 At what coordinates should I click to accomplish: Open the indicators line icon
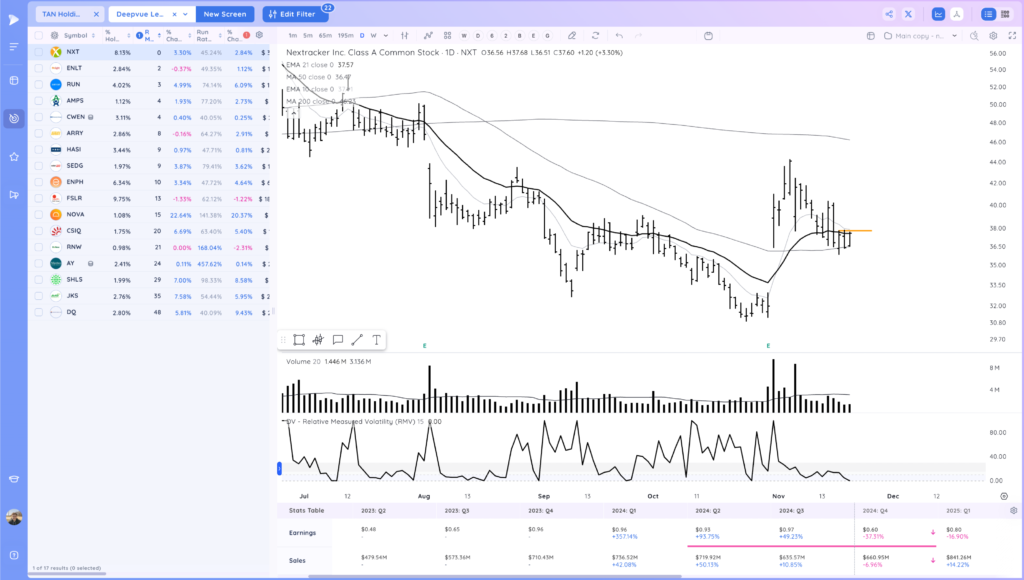[428, 36]
